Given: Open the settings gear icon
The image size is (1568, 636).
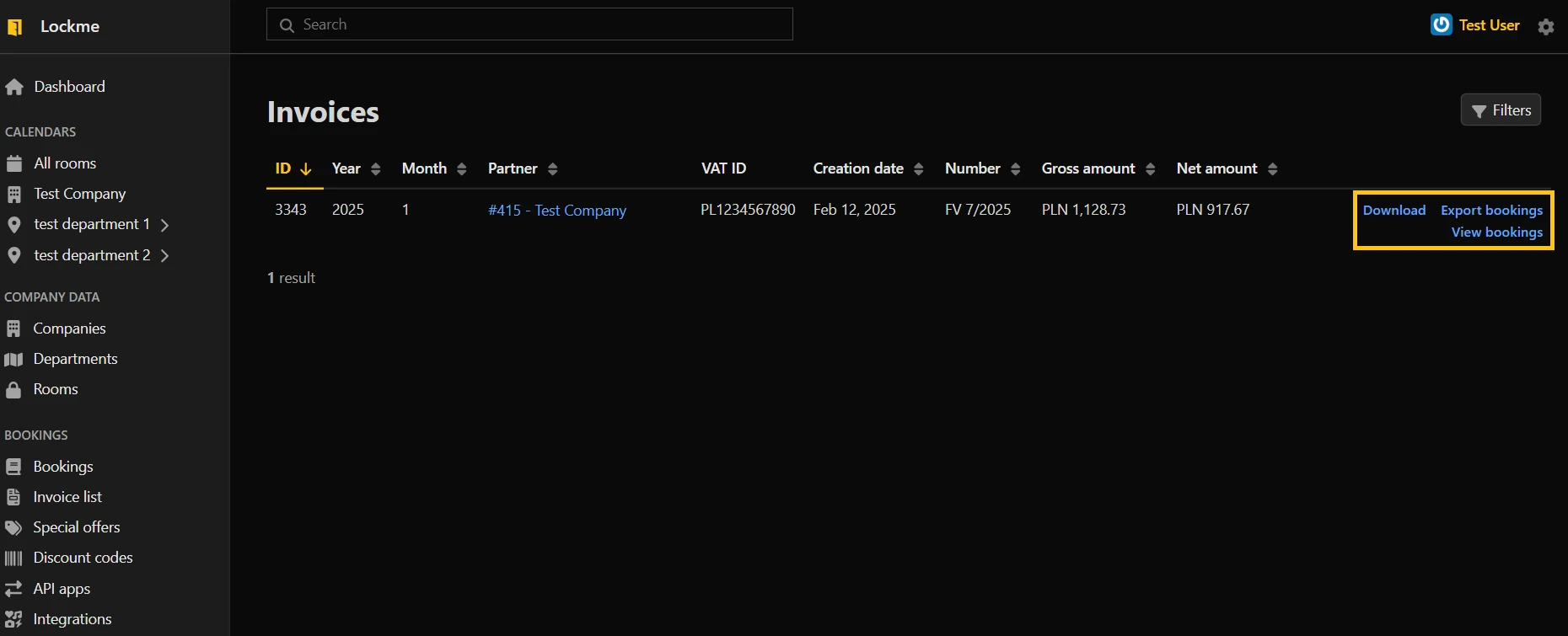Looking at the screenshot, I should [x=1545, y=27].
